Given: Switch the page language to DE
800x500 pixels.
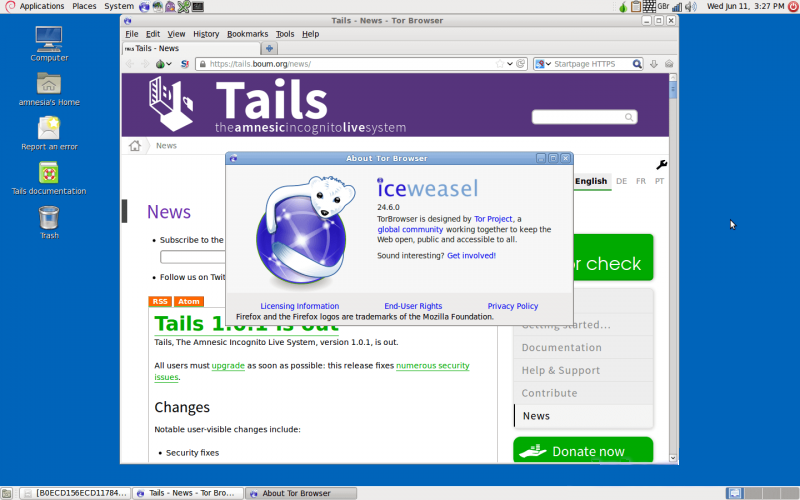Looking at the screenshot, I should (621, 181).
